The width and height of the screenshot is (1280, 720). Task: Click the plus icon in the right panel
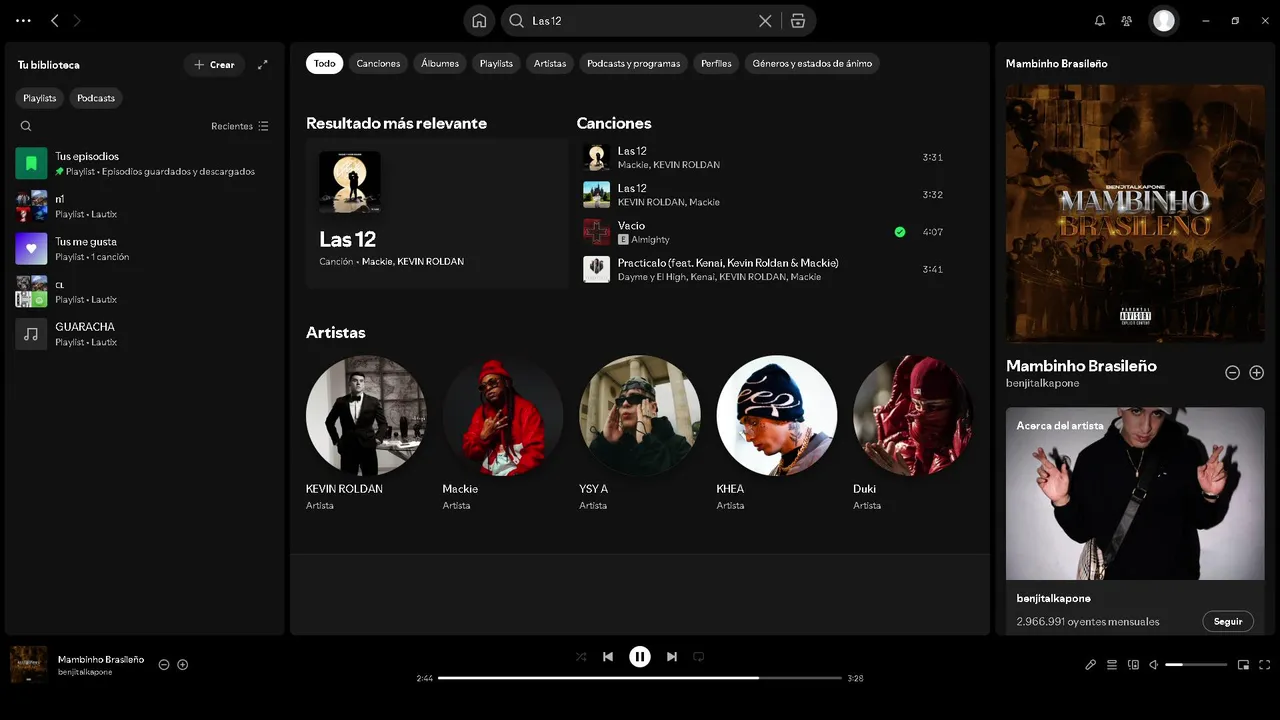[x=1257, y=373]
